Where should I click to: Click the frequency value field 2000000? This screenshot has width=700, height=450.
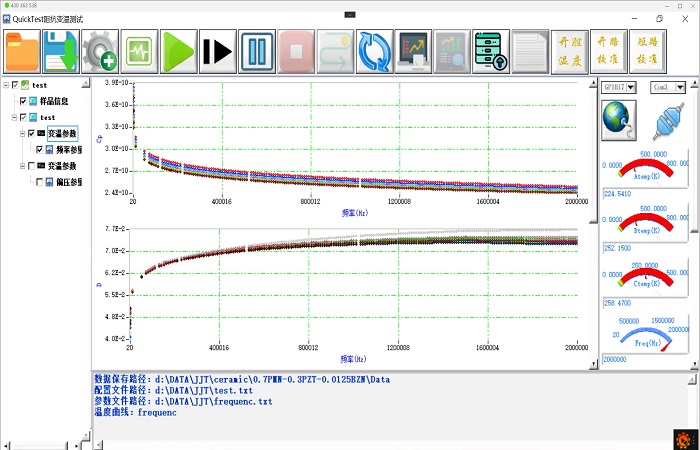(644, 359)
